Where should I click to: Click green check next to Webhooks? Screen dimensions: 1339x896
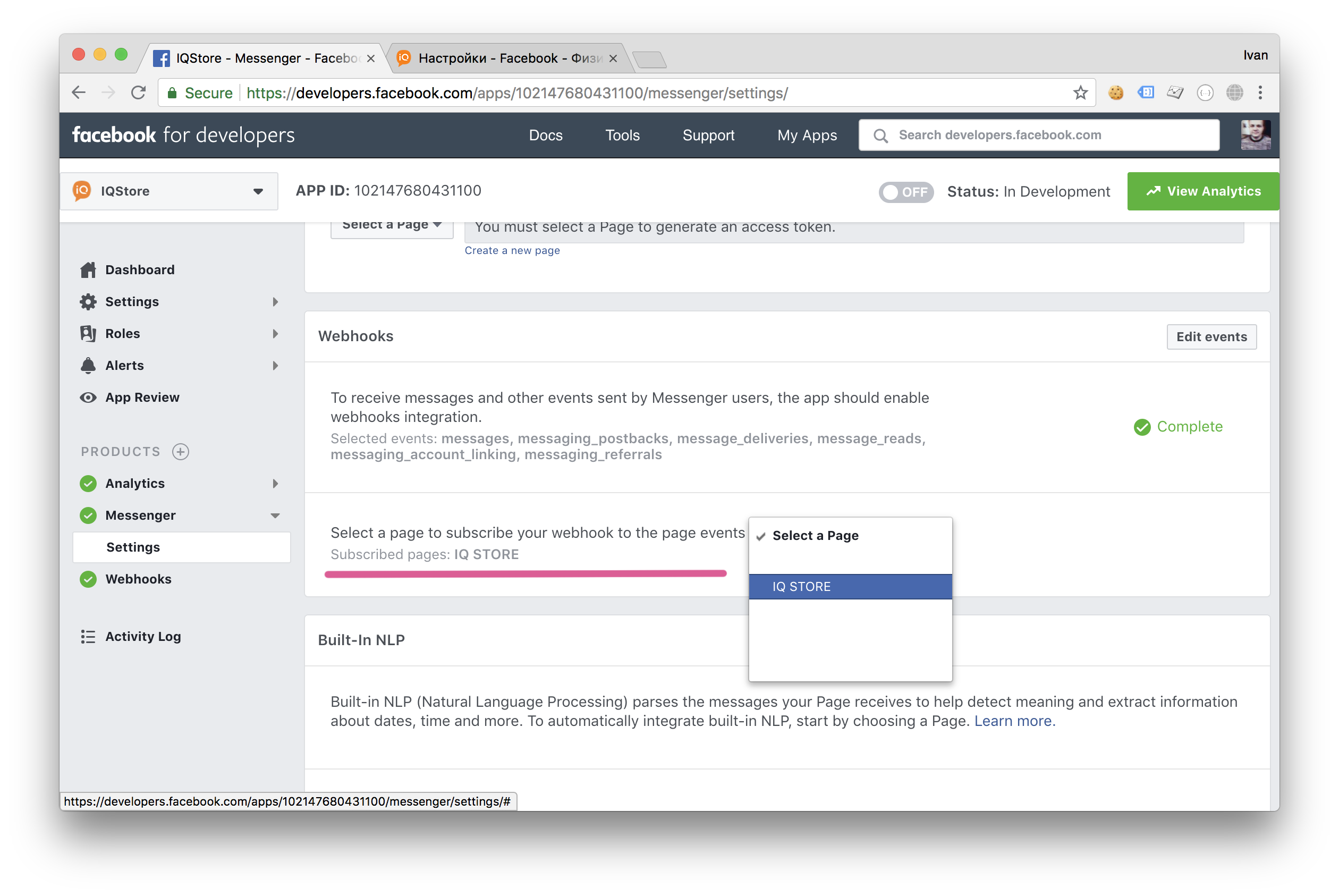pyautogui.click(x=88, y=579)
